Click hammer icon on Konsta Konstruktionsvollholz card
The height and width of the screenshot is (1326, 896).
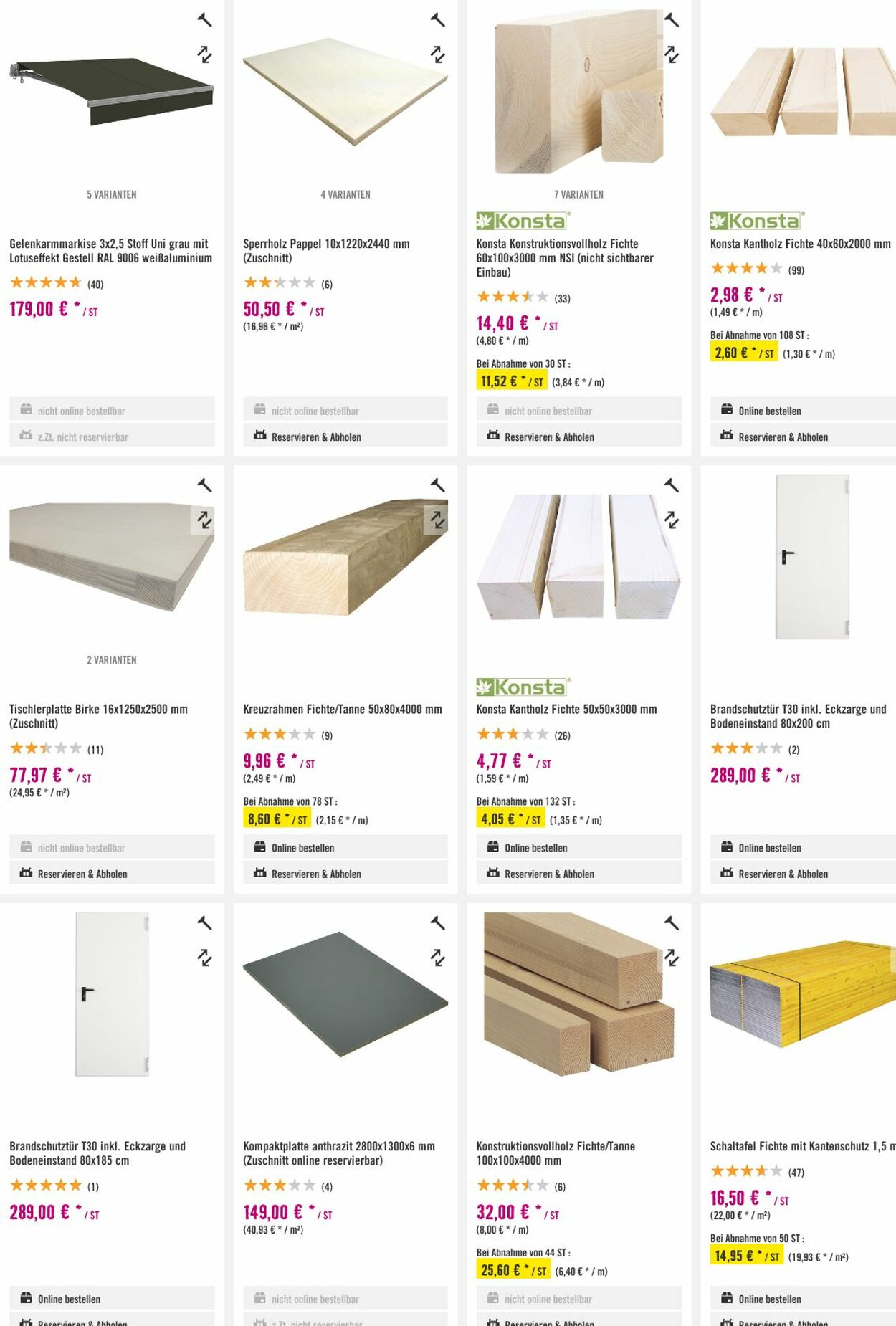tap(672, 20)
